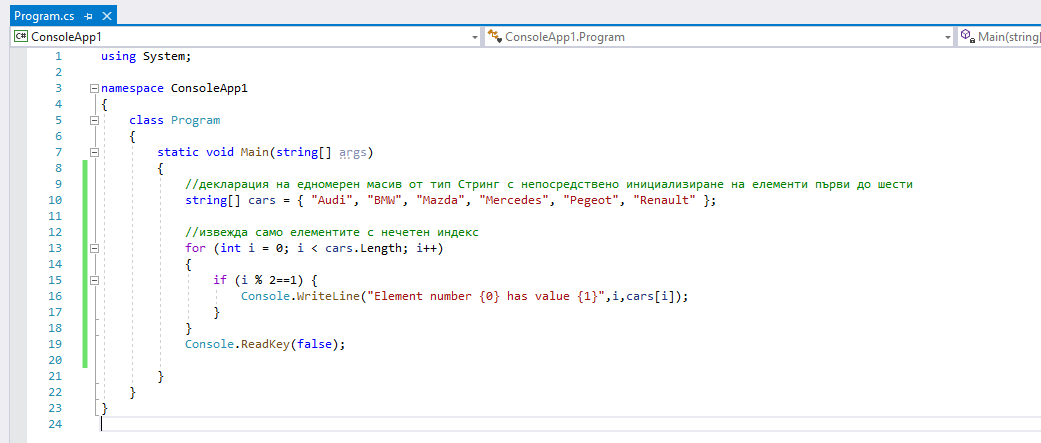Click the "BMW" string literal

pos(384,200)
